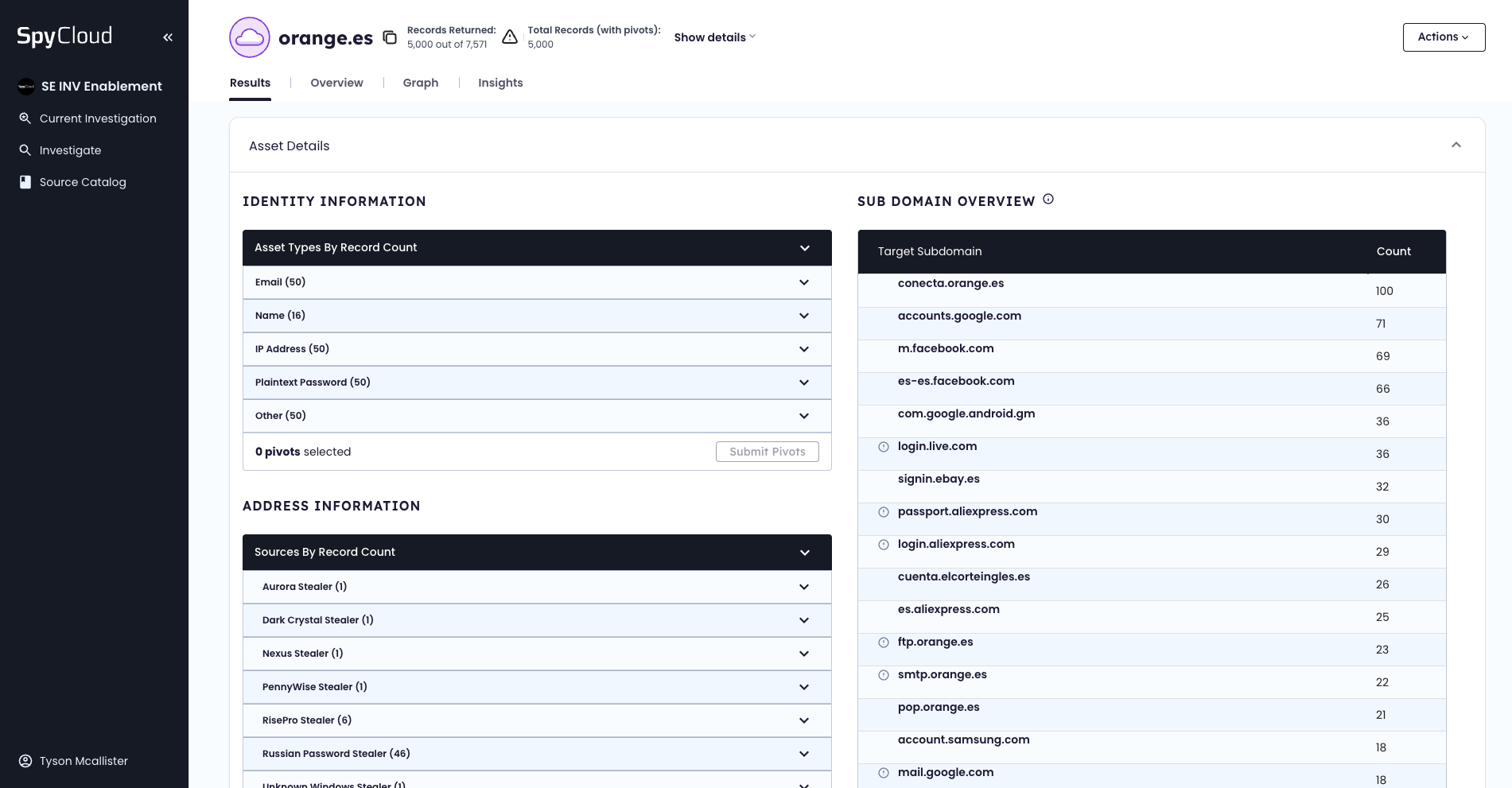Click the clock icon beside smtp.orange.es
Image resolution: width=1512 pixels, height=788 pixels.
[x=883, y=675]
